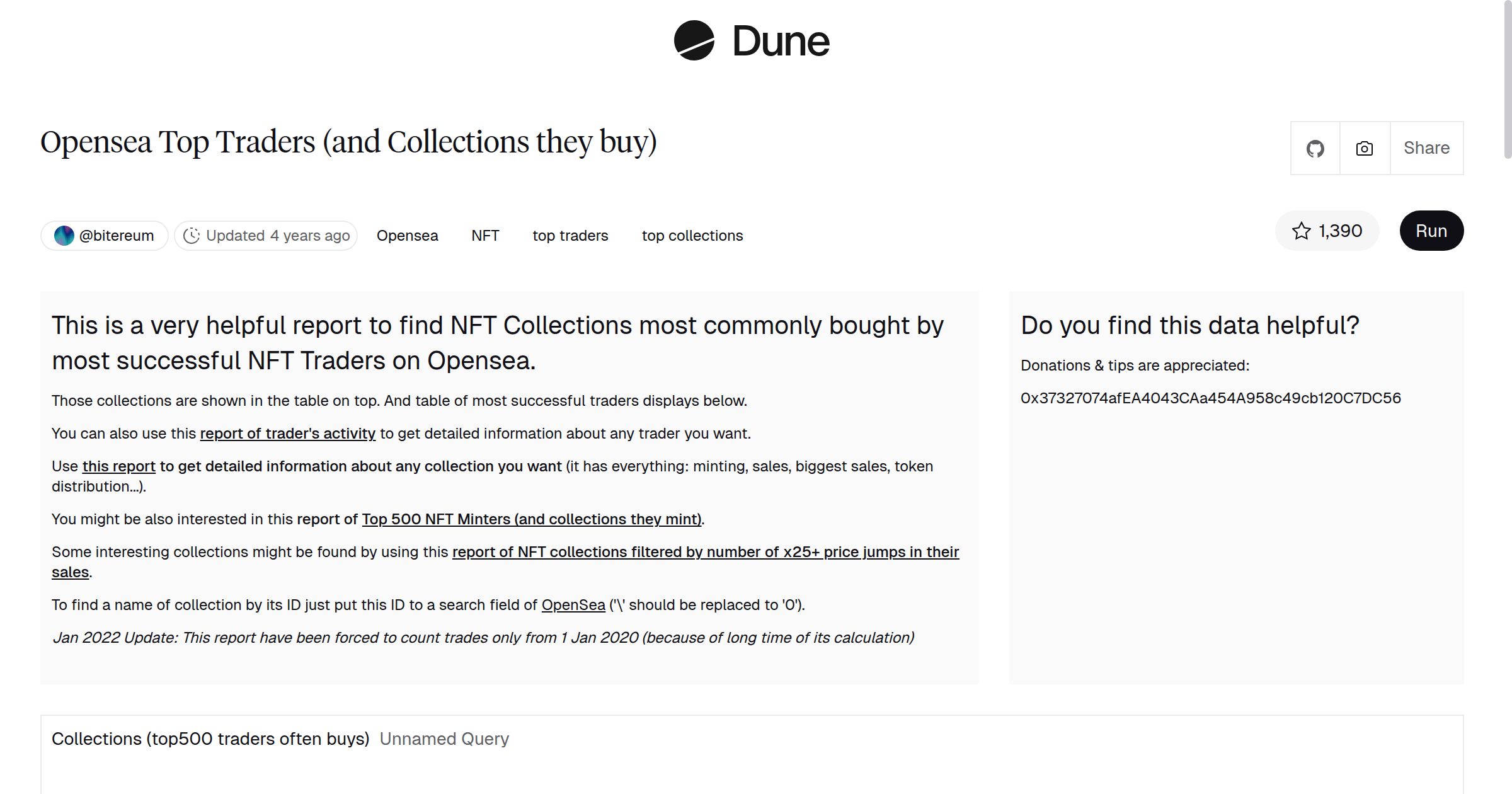The width and height of the screenshot is (1512, 794).
Task: Click the star icon next to 1,390
Action: pyautogui.click(x=1301, y=231)
